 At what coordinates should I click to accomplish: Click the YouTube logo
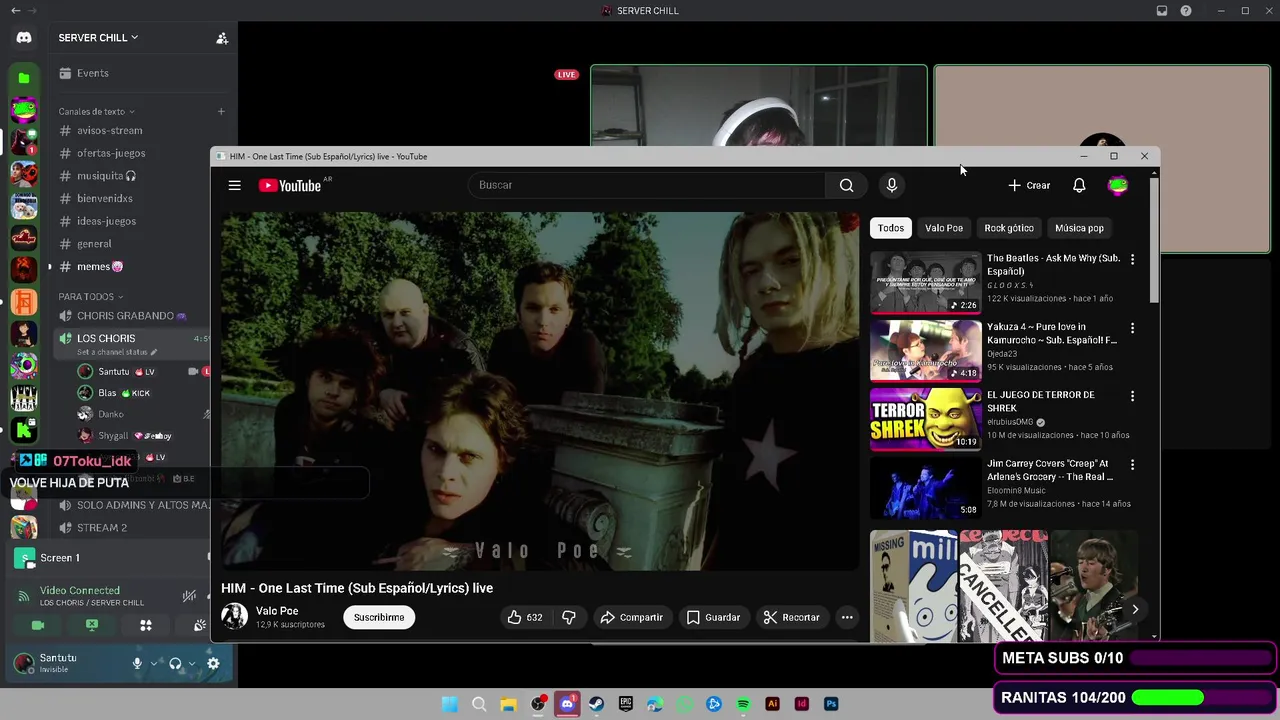click(290, 185)
